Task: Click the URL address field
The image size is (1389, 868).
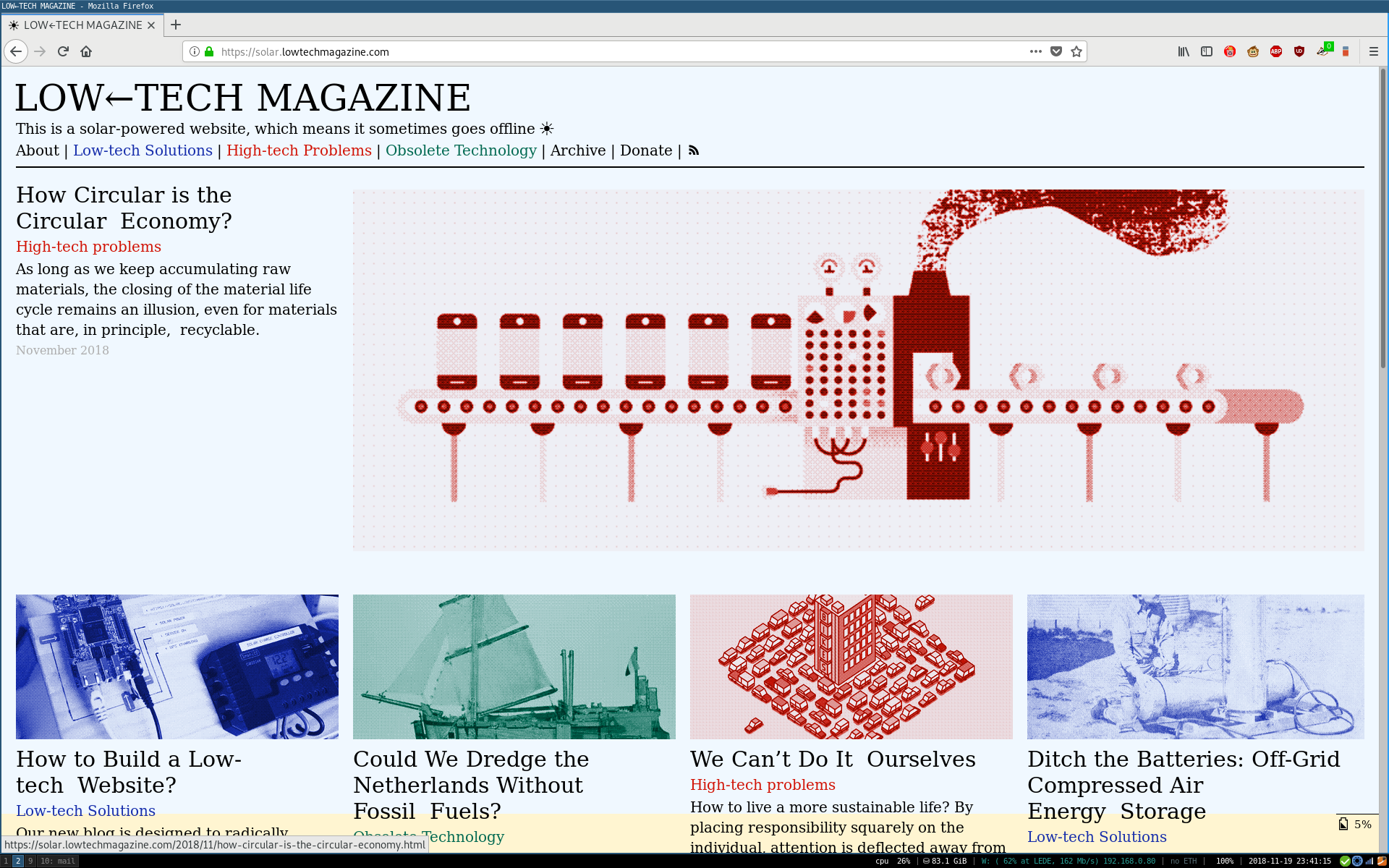Action: (x=615, y=51)
